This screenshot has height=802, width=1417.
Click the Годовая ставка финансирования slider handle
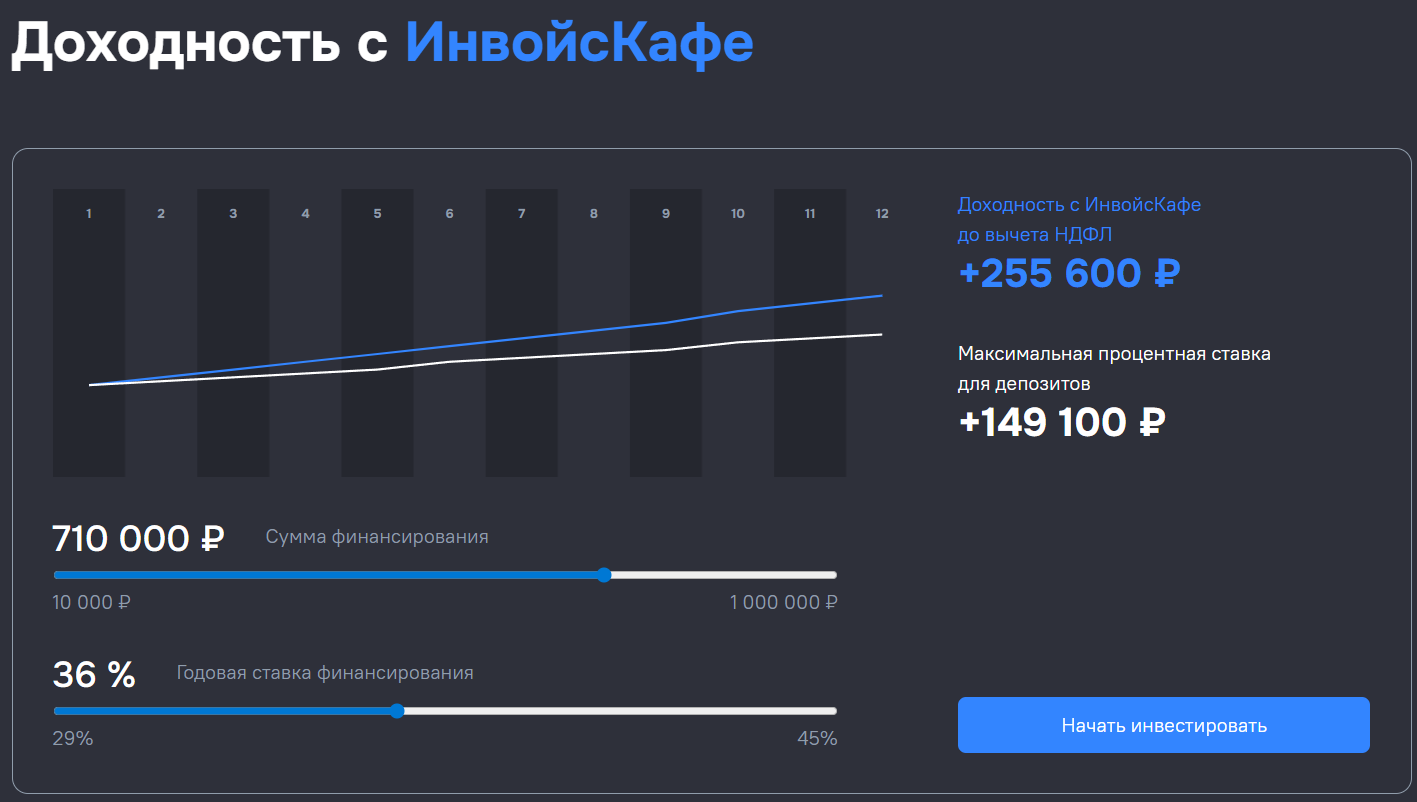(397, 711)
